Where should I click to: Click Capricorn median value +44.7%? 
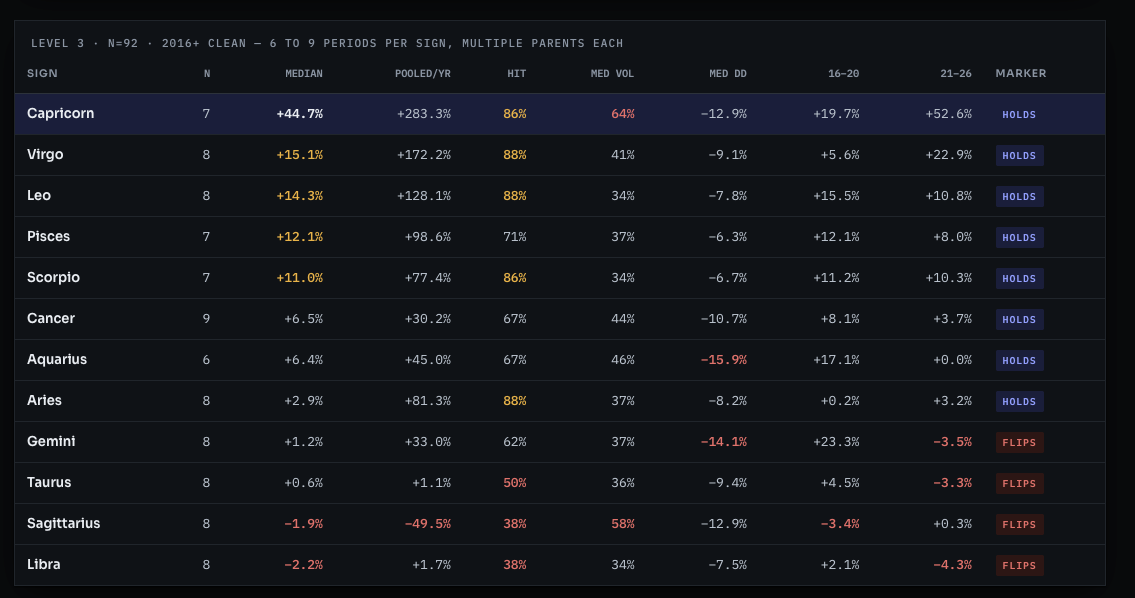point(300,114)
